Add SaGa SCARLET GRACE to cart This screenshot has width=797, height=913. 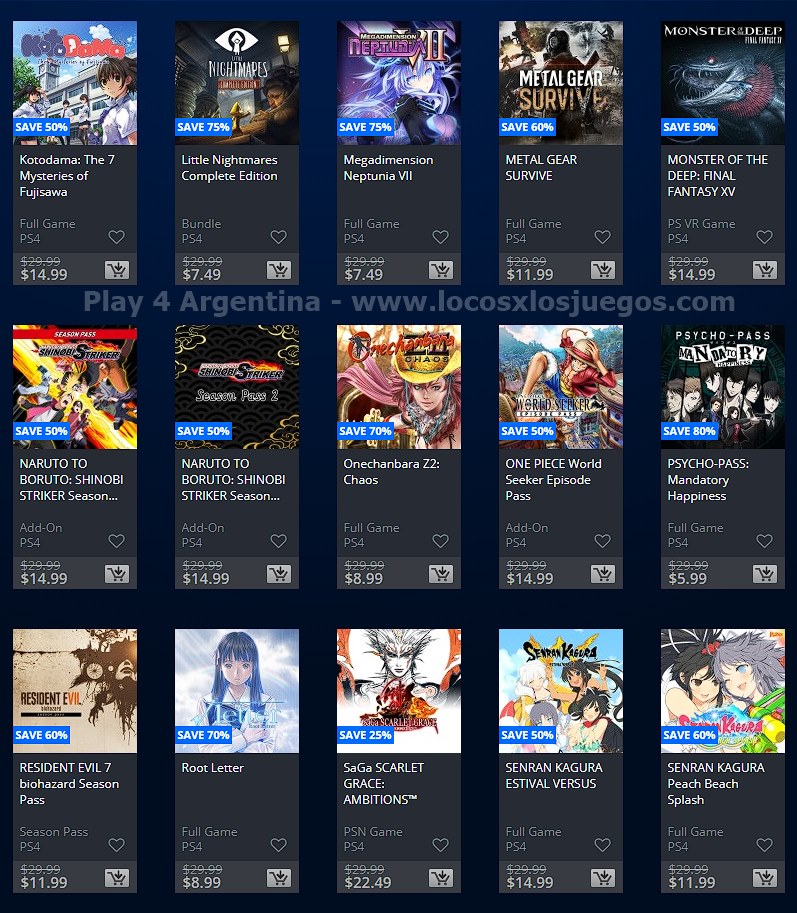coord(441,877)
